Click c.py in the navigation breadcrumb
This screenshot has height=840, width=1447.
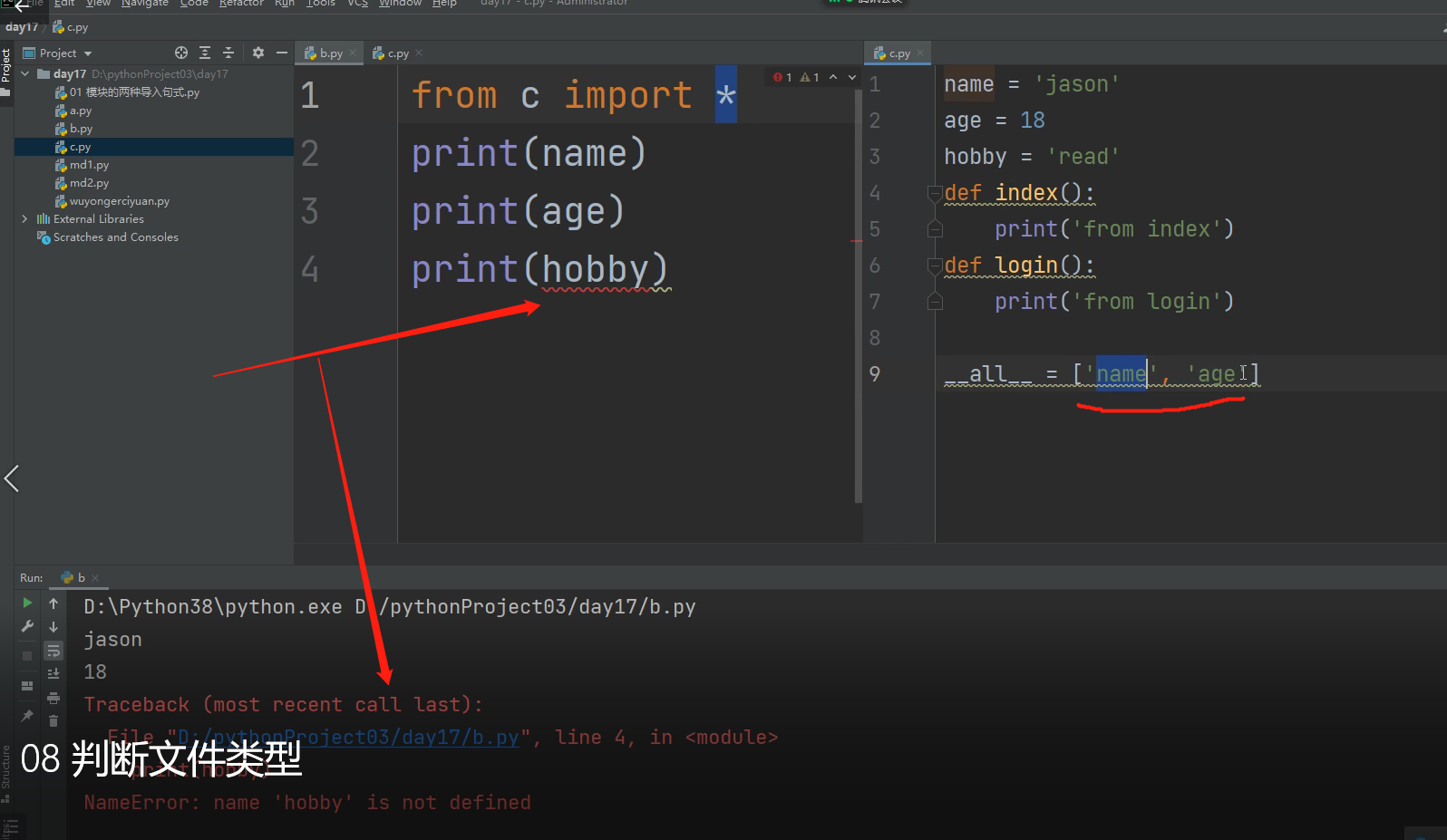click(x=71, y=27)
